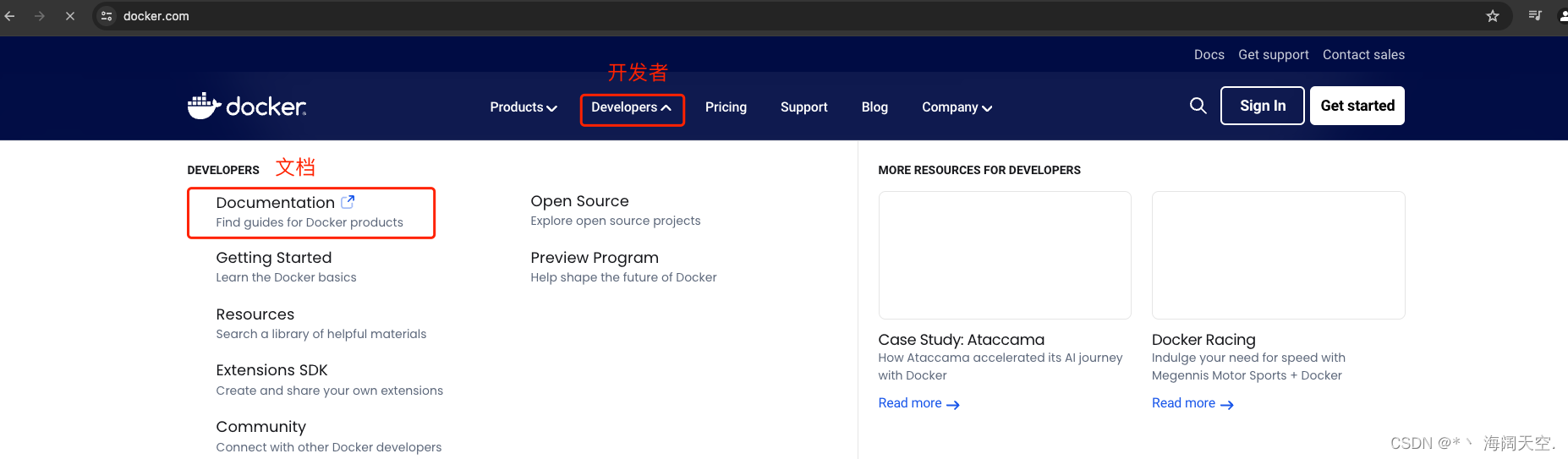This screenshot has width=1568, height=459.
Task: Click 'Find guides for Docker products' text
Action: 310,222
